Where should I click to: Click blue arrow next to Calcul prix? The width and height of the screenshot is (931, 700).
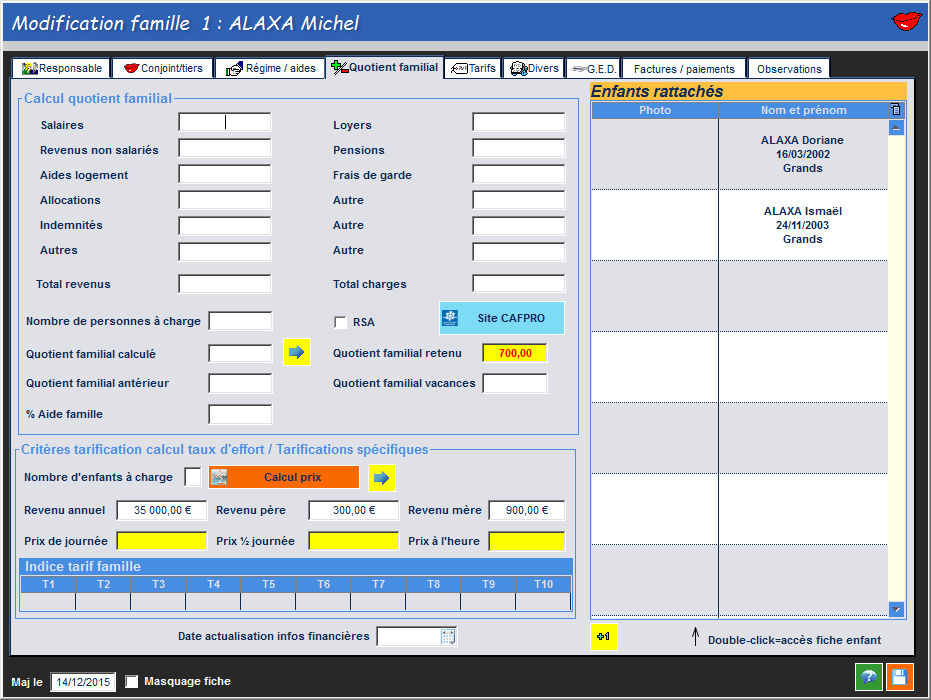tap(381, 478)
